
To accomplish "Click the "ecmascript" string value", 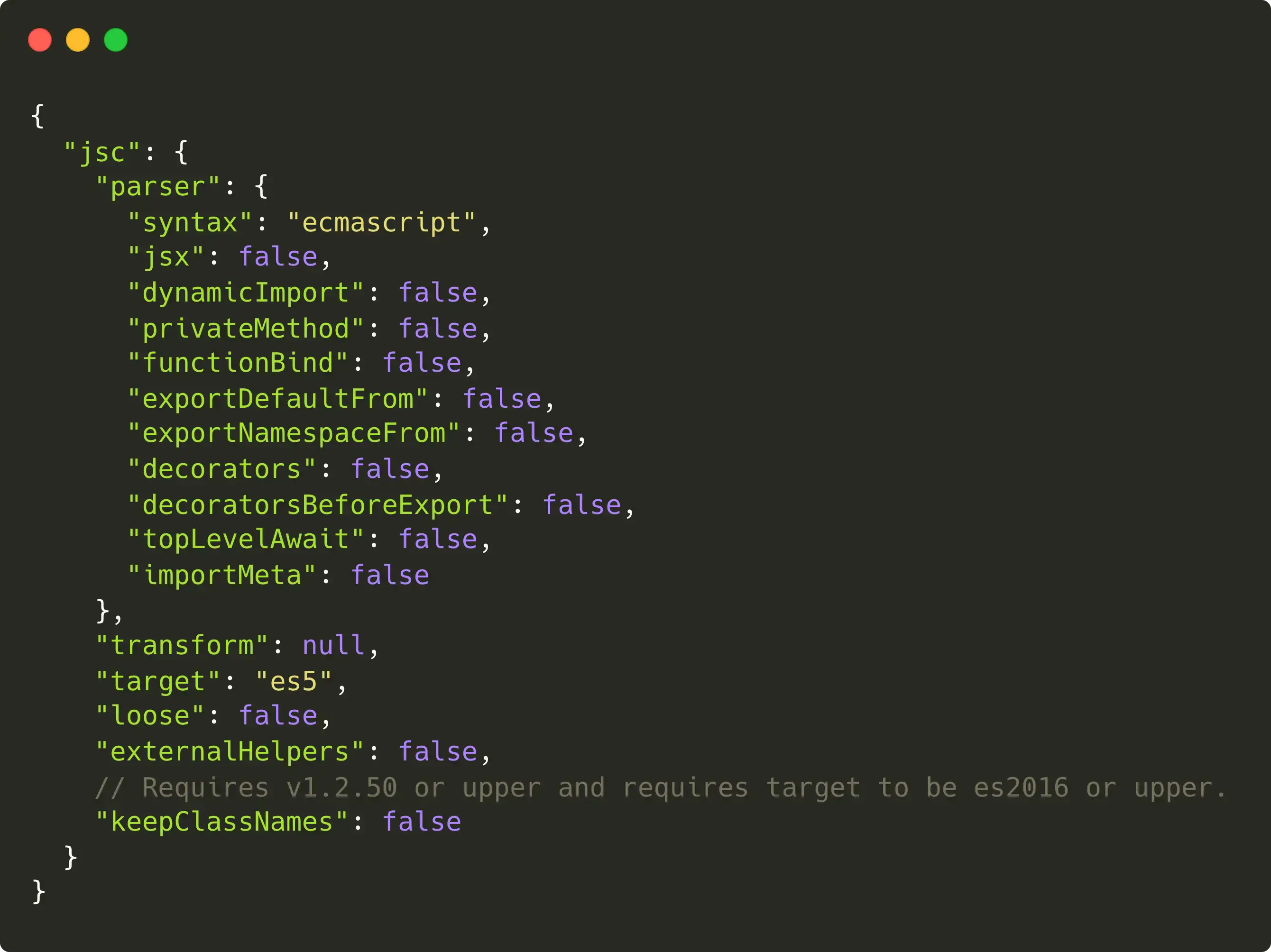I will [x=381, y=223].
